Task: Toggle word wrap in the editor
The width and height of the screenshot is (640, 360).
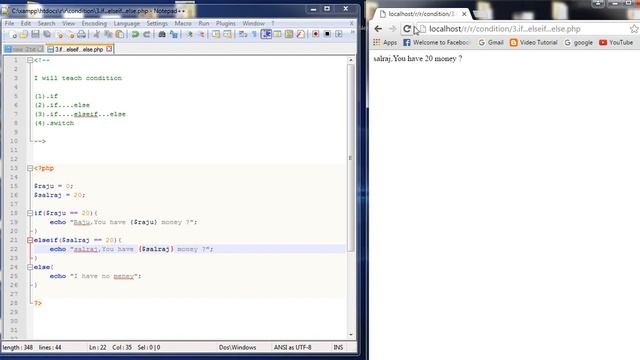Action: click(x=243, y=35)
